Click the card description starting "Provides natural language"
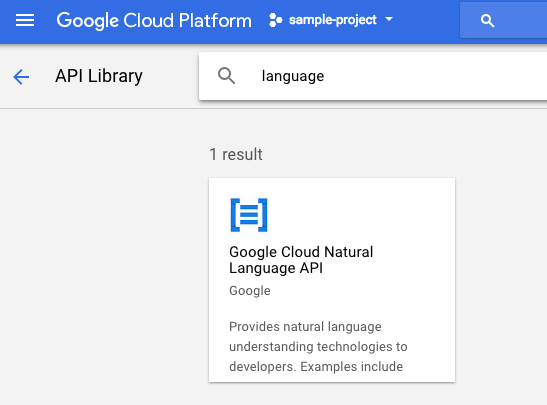 [x=318, y=346]
